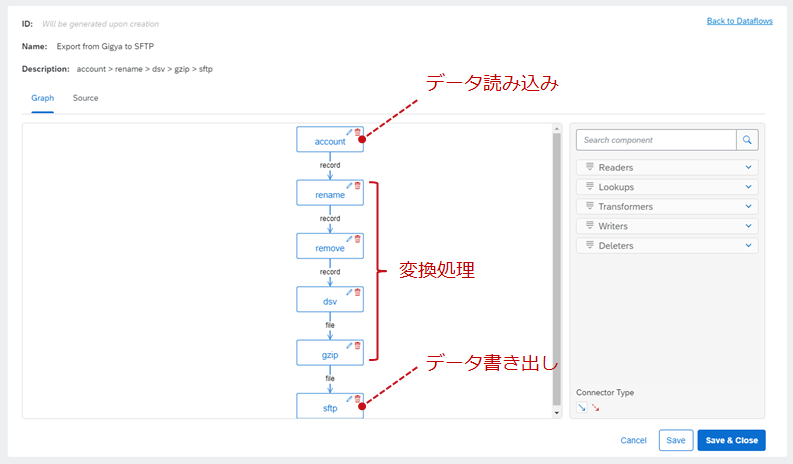Click the Save button

point(676,440)
